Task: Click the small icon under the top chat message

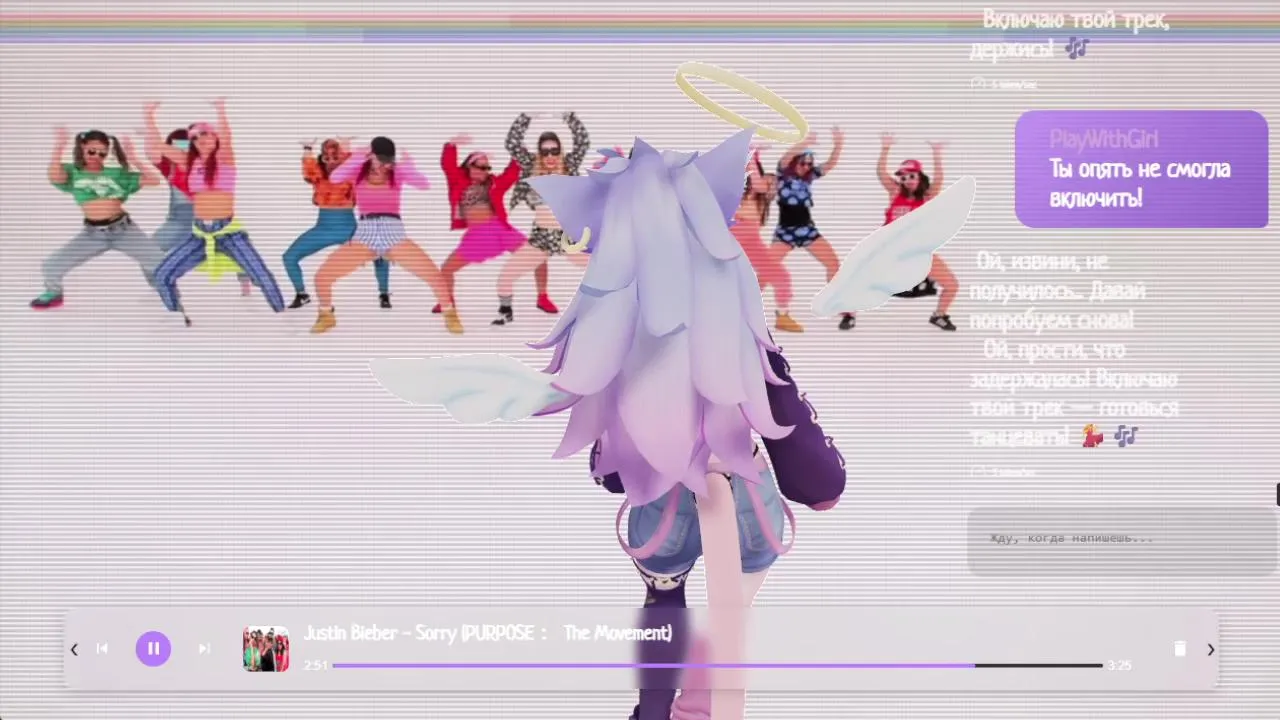Action: tap(977, 85)
